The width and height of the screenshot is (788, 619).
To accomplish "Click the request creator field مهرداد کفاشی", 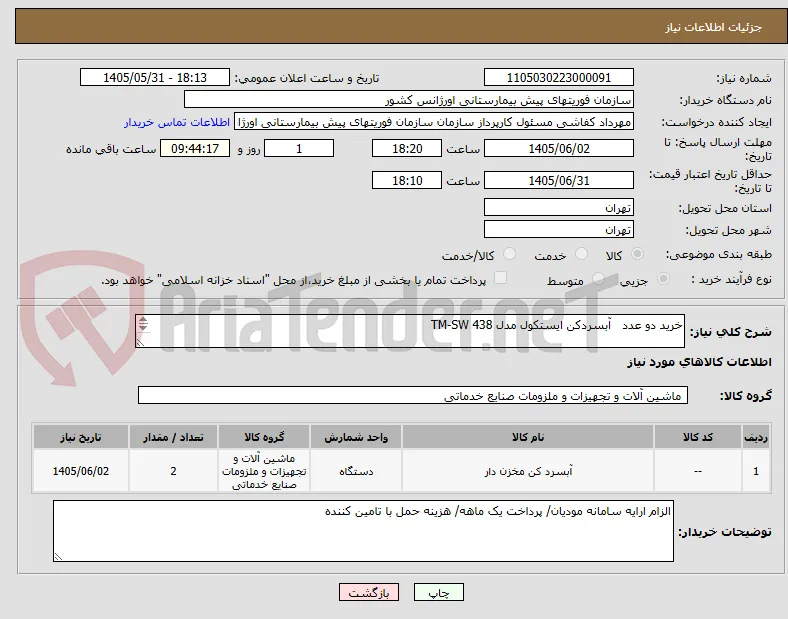I will 434,122.
